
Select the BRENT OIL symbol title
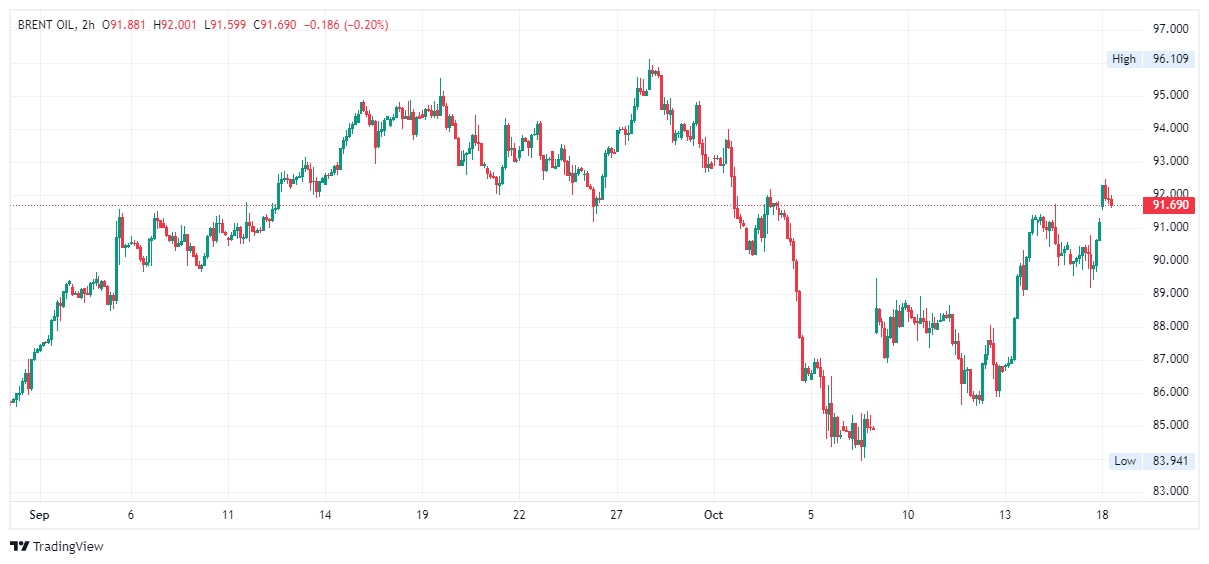click(x=48, y=25)
